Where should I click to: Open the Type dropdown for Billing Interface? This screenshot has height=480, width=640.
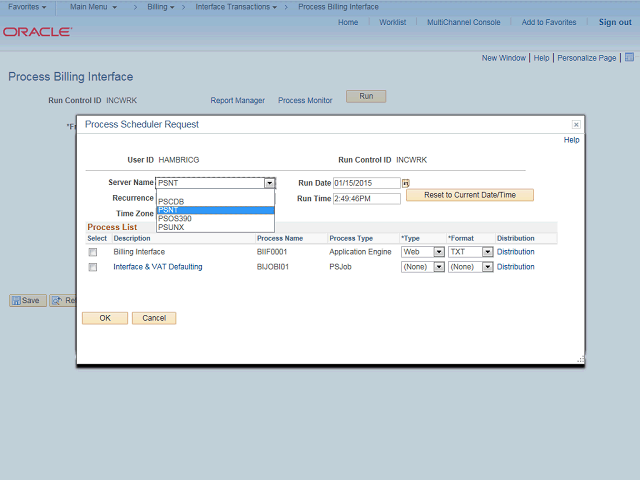point(421,252)
